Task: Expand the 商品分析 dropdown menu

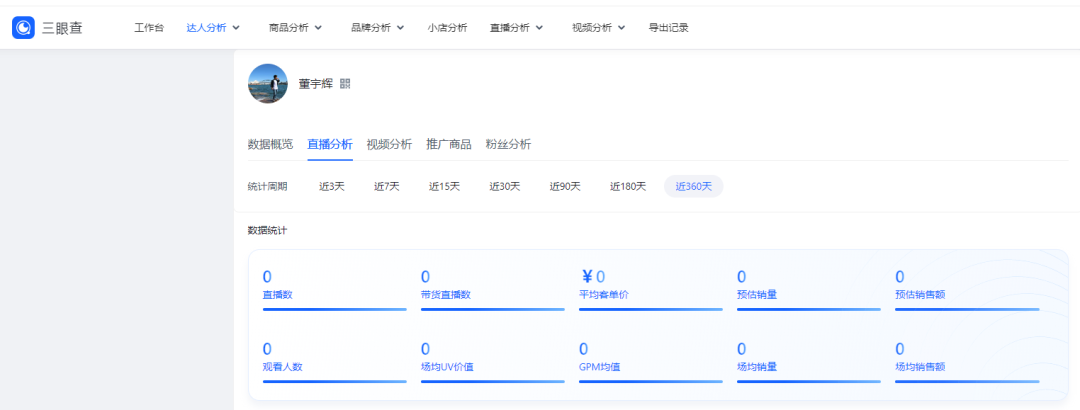Action: point(295,28)
